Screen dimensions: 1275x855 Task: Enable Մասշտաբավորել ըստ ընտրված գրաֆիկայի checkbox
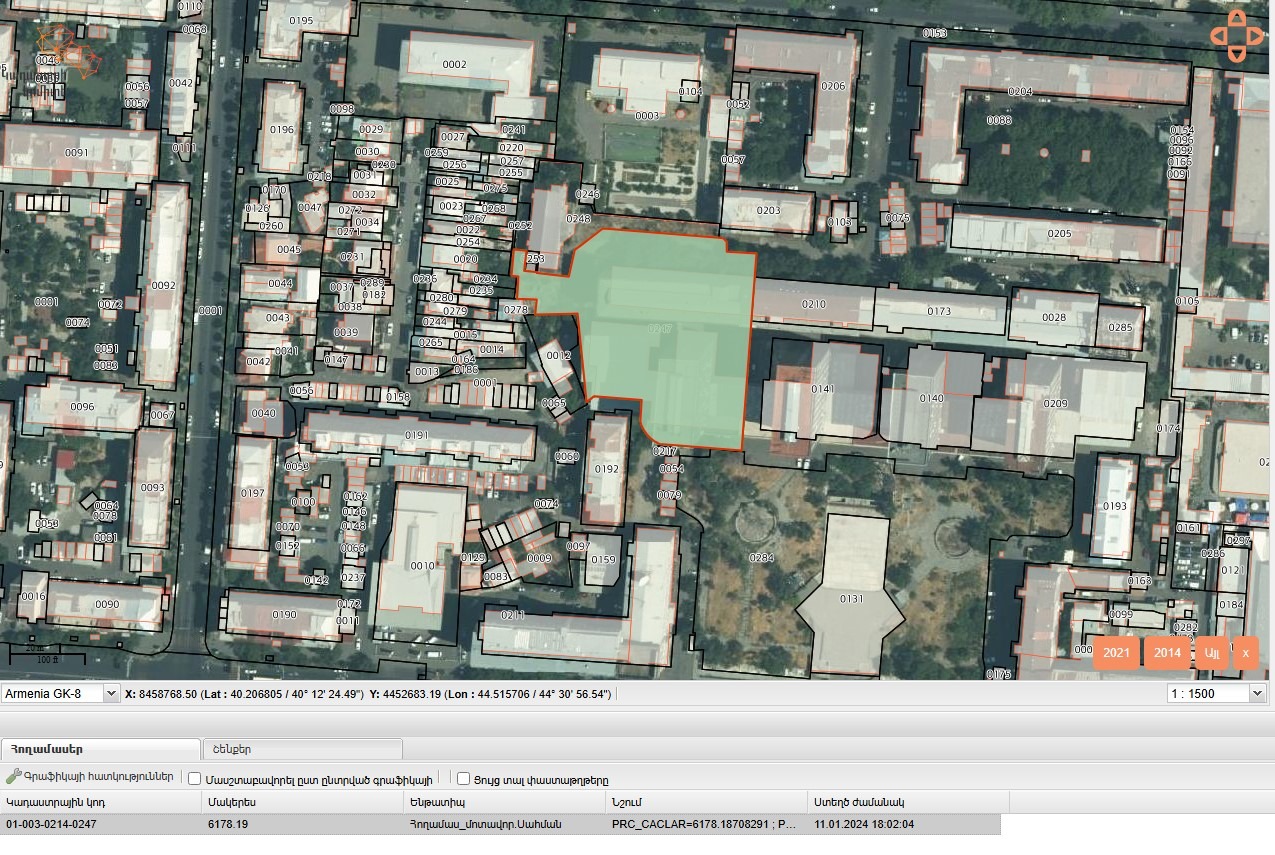[x=195, y=779]
